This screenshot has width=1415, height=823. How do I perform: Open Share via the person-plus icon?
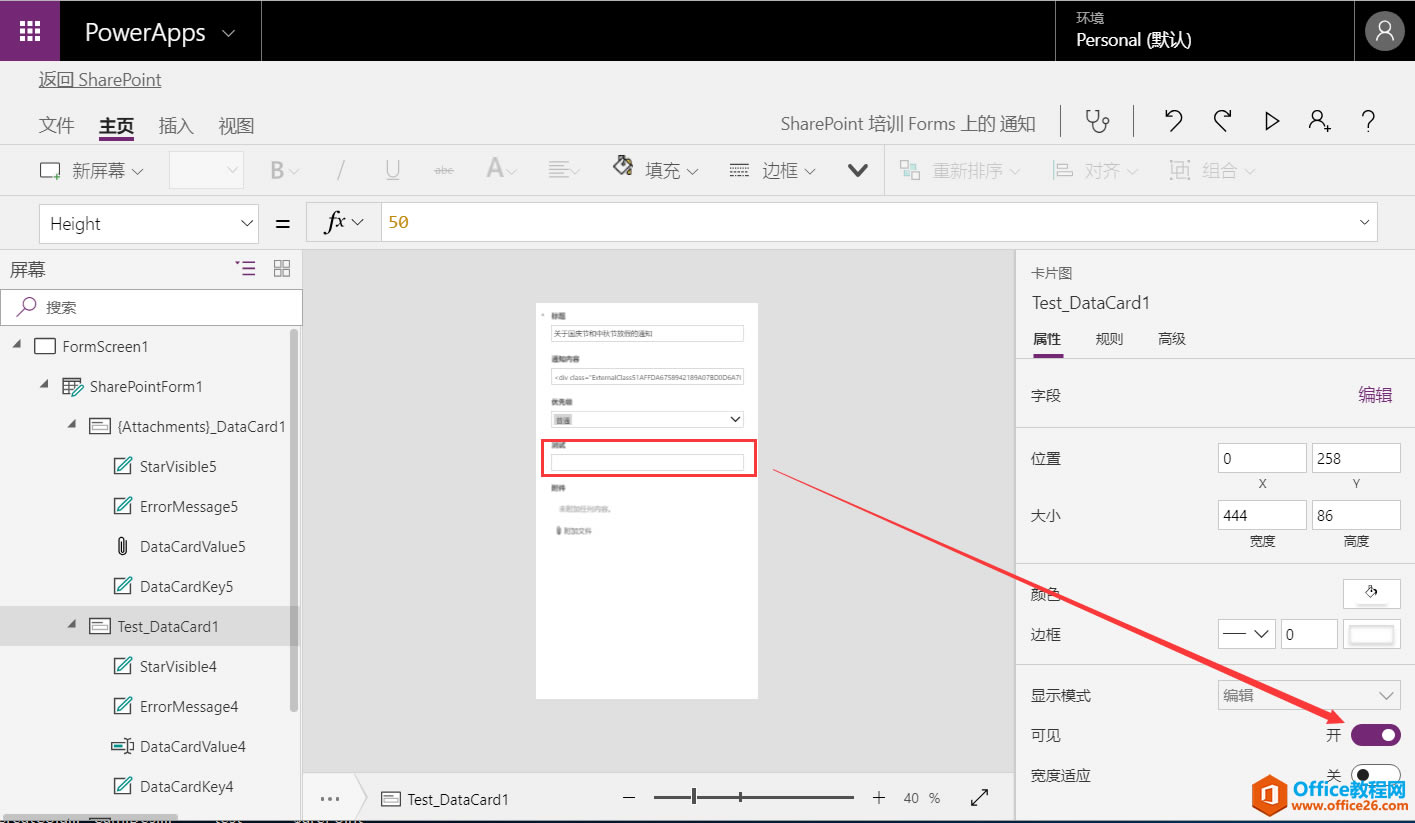(x=1319, y=121)
